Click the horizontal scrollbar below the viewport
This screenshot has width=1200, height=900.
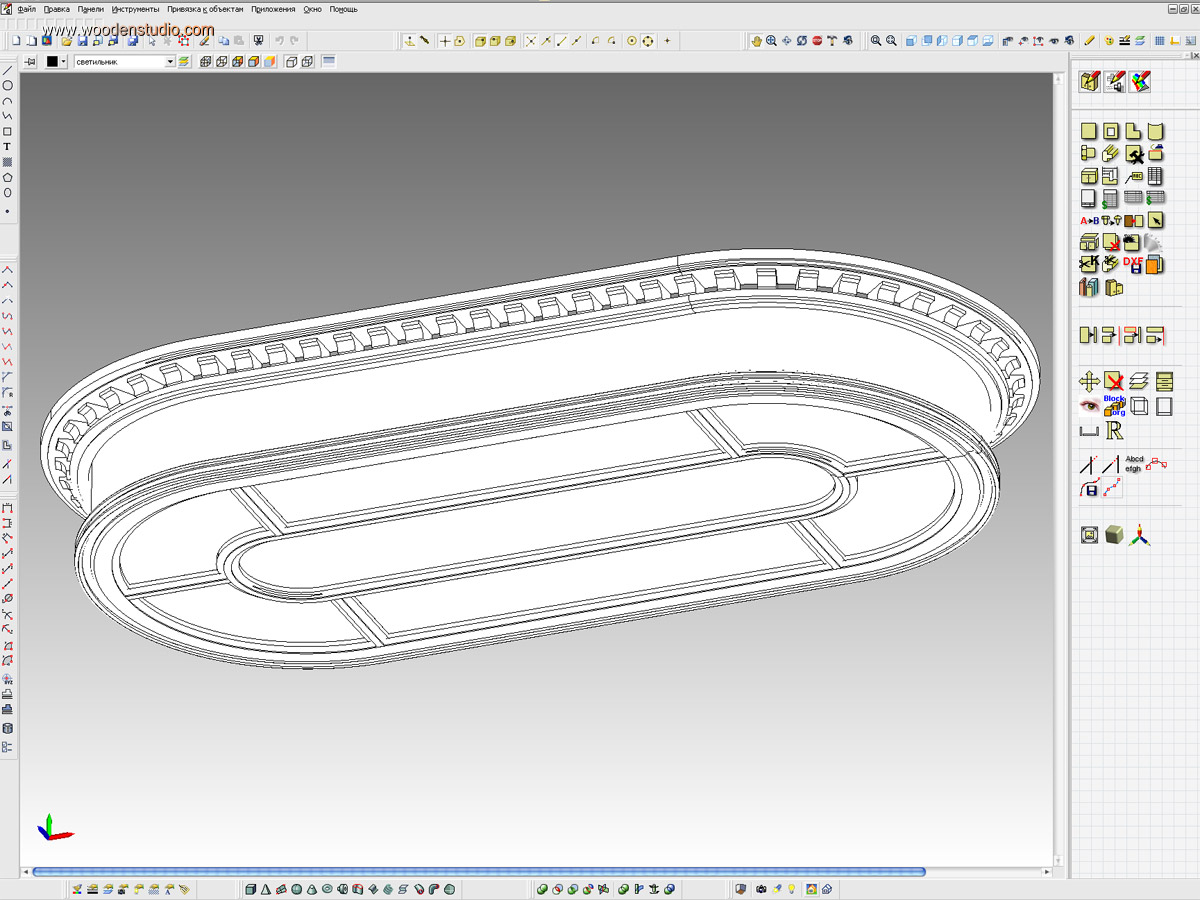(480, 872)
